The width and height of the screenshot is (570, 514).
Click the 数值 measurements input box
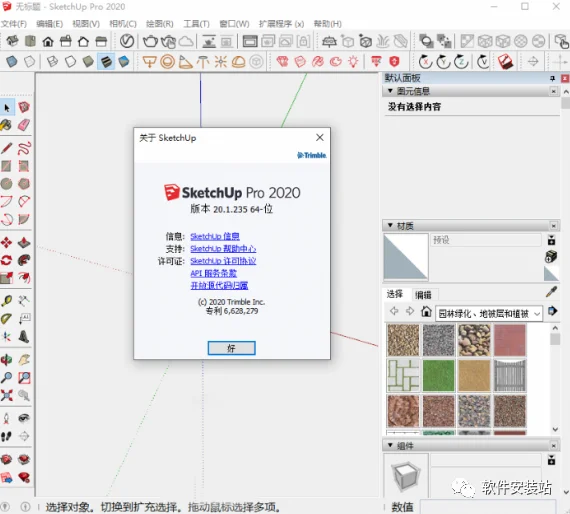(488, 507)
